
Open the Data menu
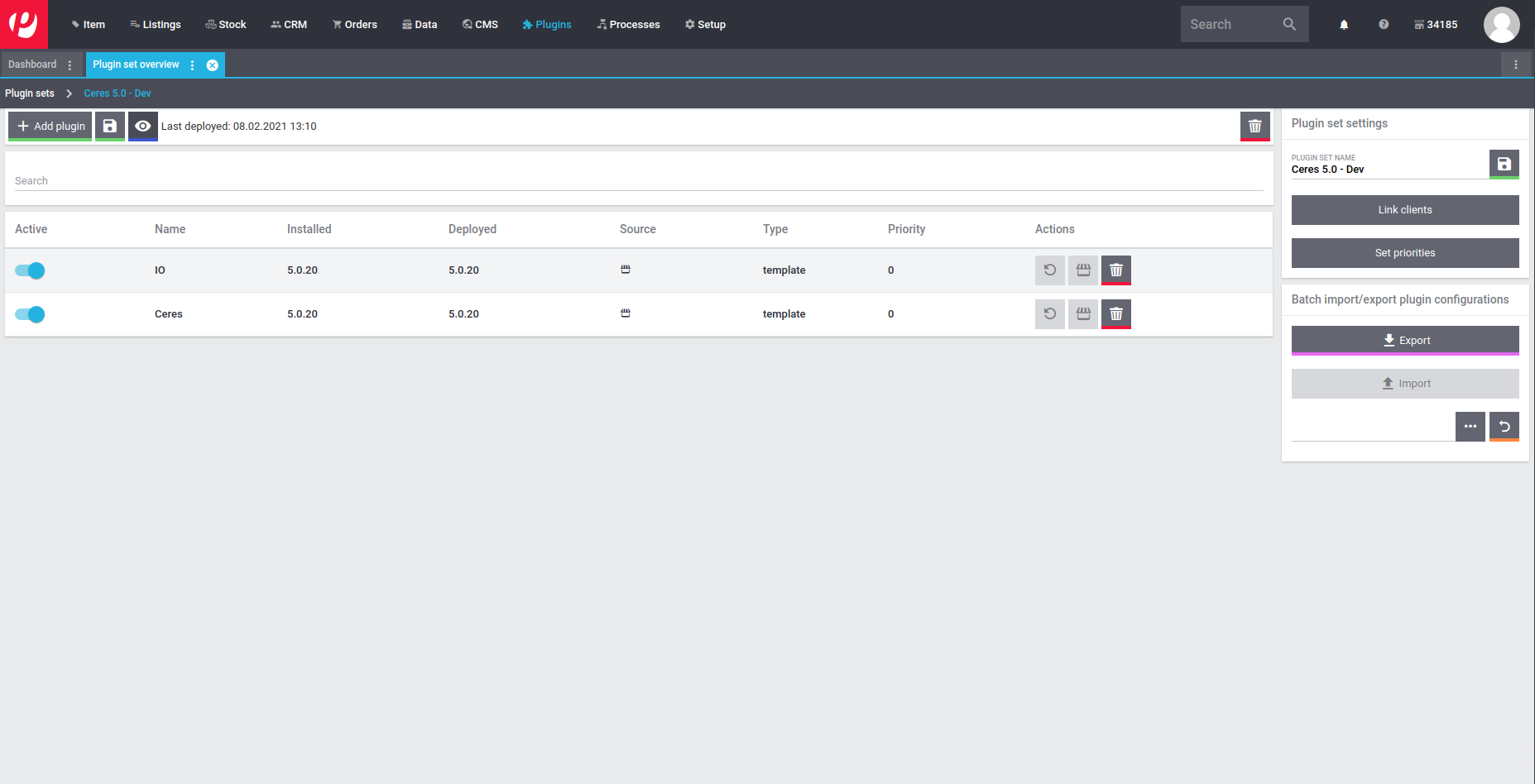[x=420, y=25]
